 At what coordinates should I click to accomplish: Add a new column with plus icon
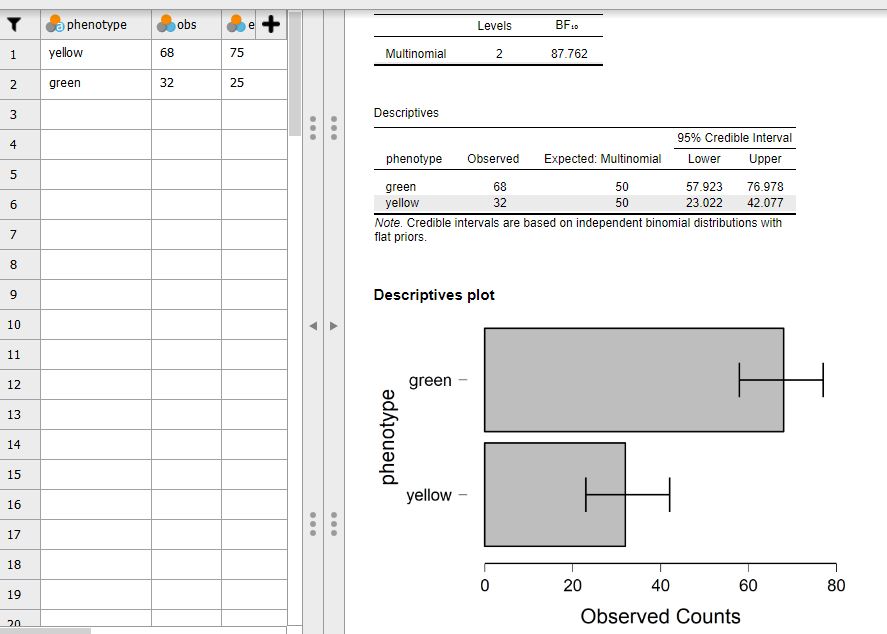pos(271,24)
